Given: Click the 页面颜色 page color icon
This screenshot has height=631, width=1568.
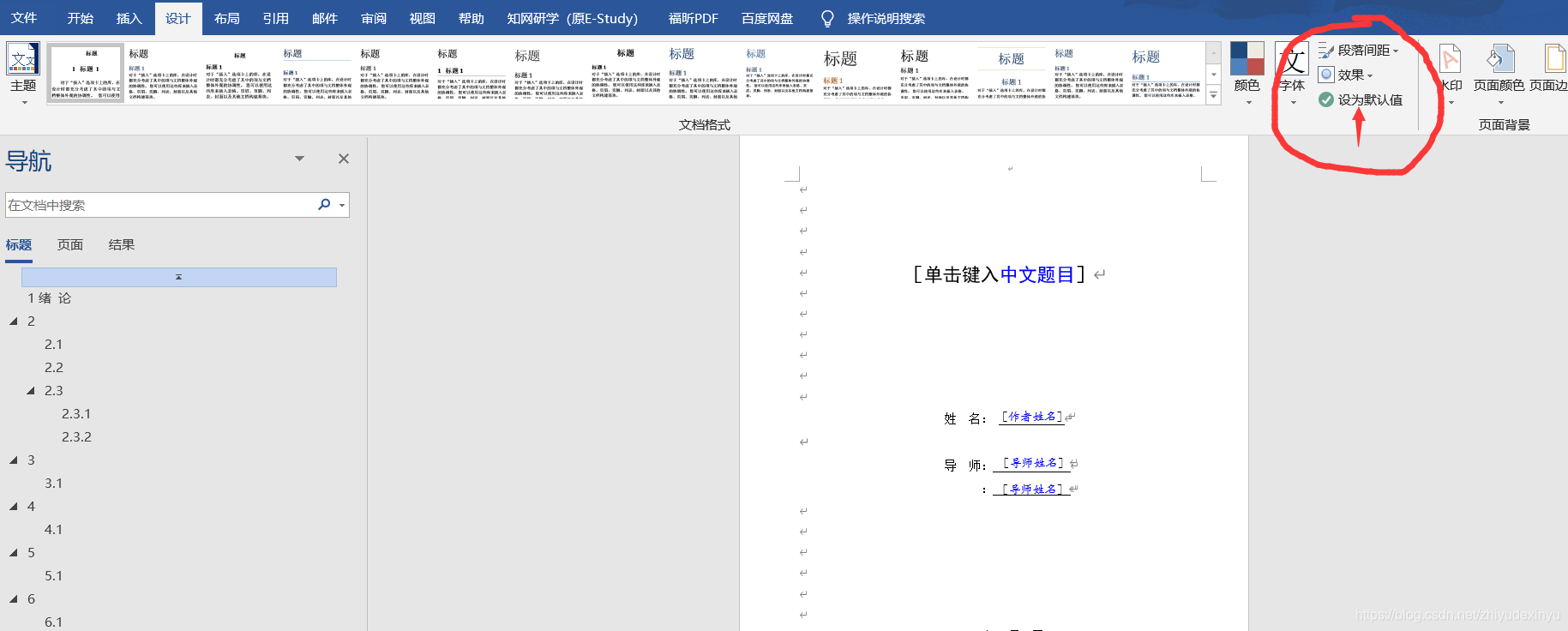Looking at the screenshot, I should click(1499, 58).
